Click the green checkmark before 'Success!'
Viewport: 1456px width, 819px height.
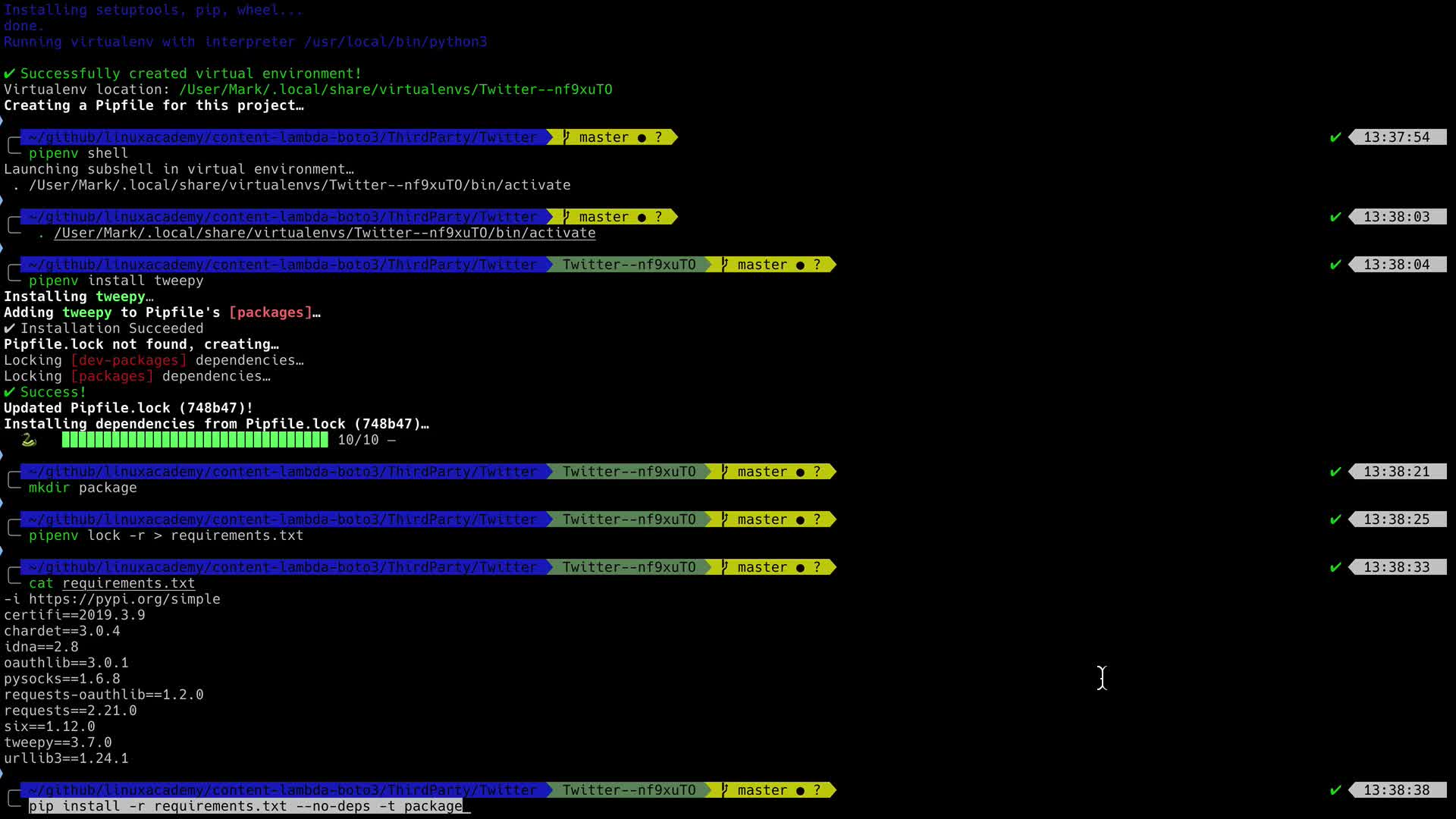point(10,392)
